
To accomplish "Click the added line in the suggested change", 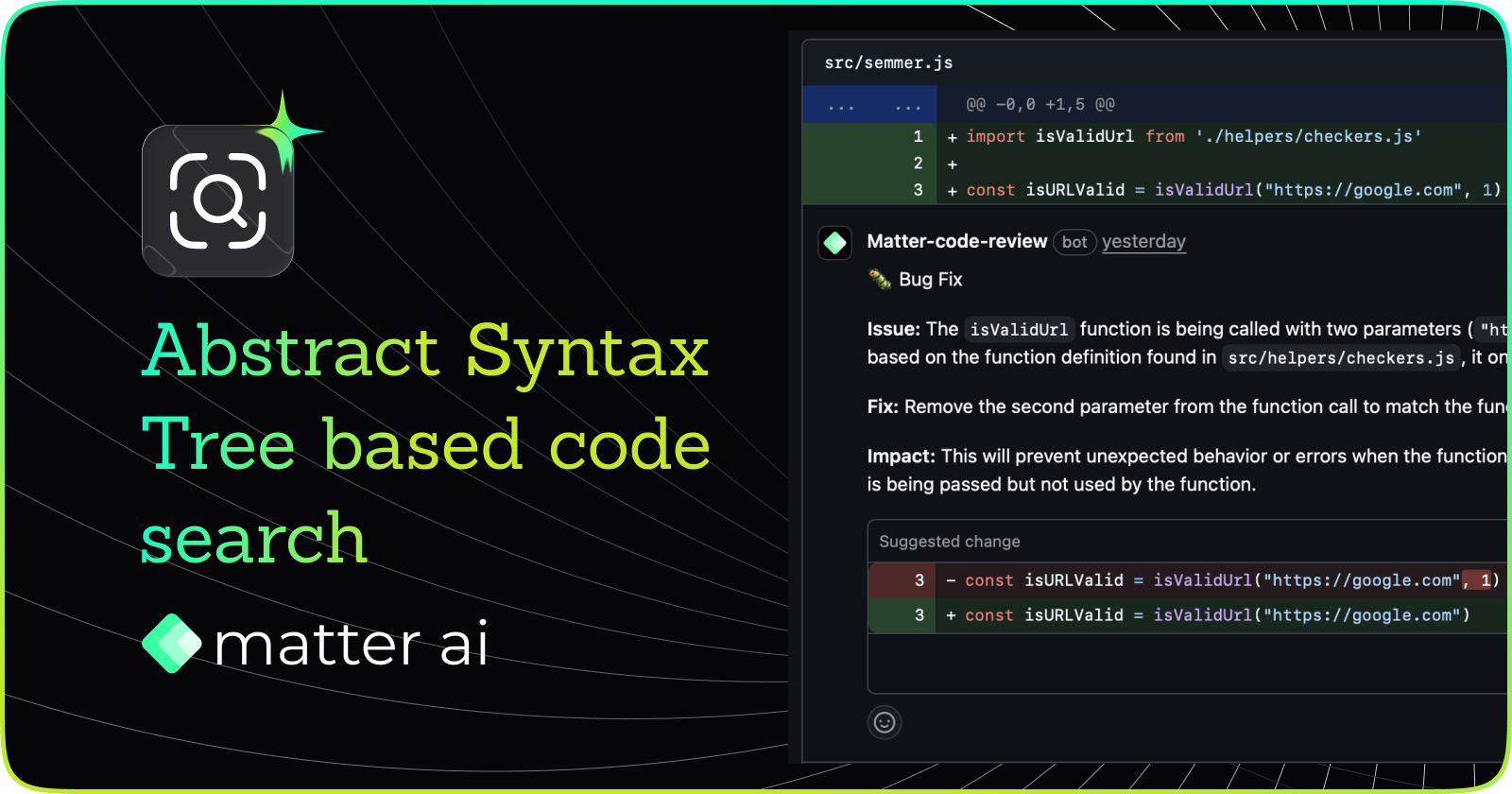I will (x=1188, y=615).
